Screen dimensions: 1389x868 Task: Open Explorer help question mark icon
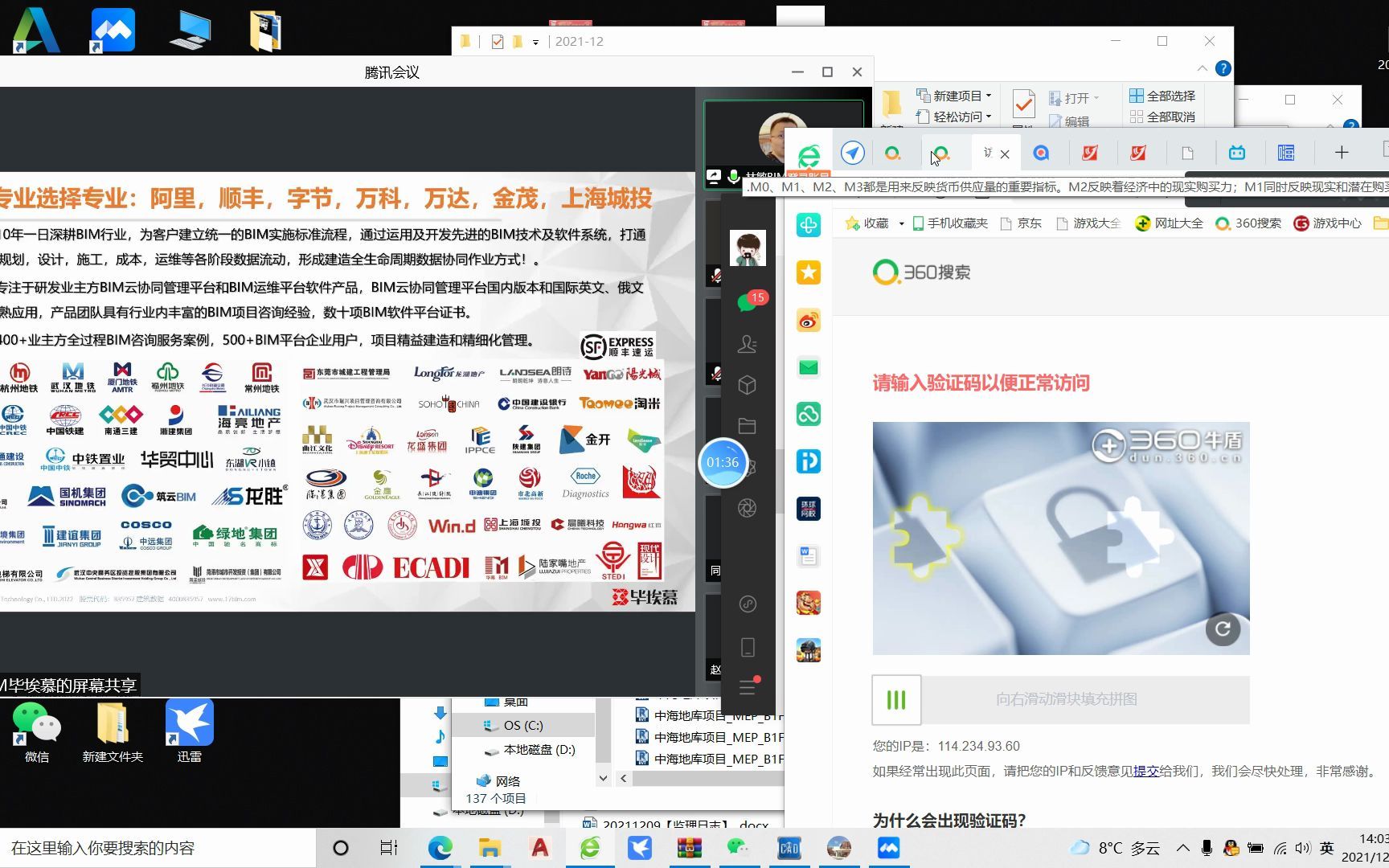coord(1223,68)
